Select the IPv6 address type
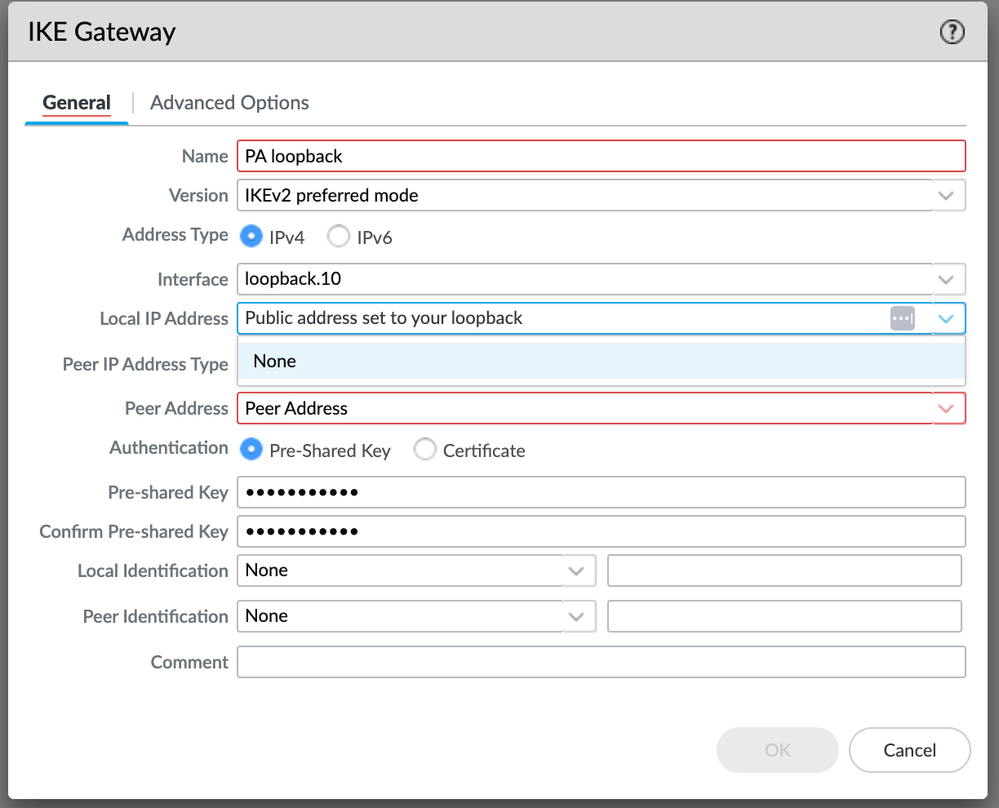999x808 pixels. 339,237
